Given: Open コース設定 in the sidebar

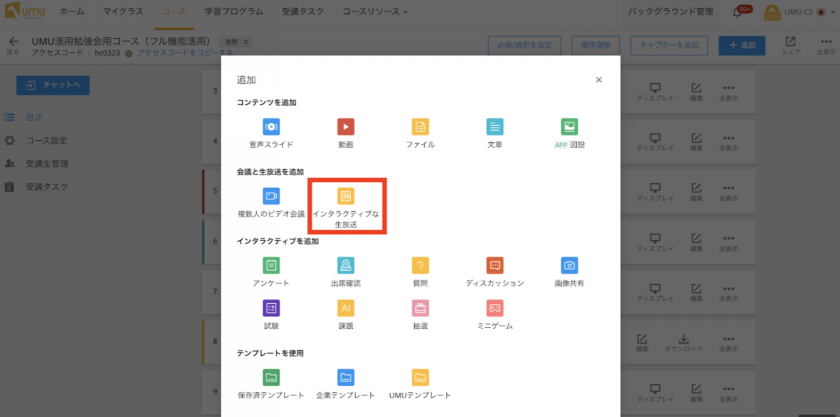Looking at the screenshot, I should click(x=47, y=140).
